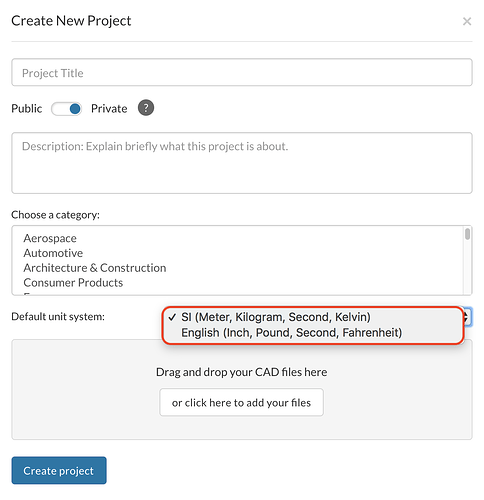Viewport: 484px width, 500px height.
Task: Click the CAD files drag and drop area
Action: coord(242,390)
